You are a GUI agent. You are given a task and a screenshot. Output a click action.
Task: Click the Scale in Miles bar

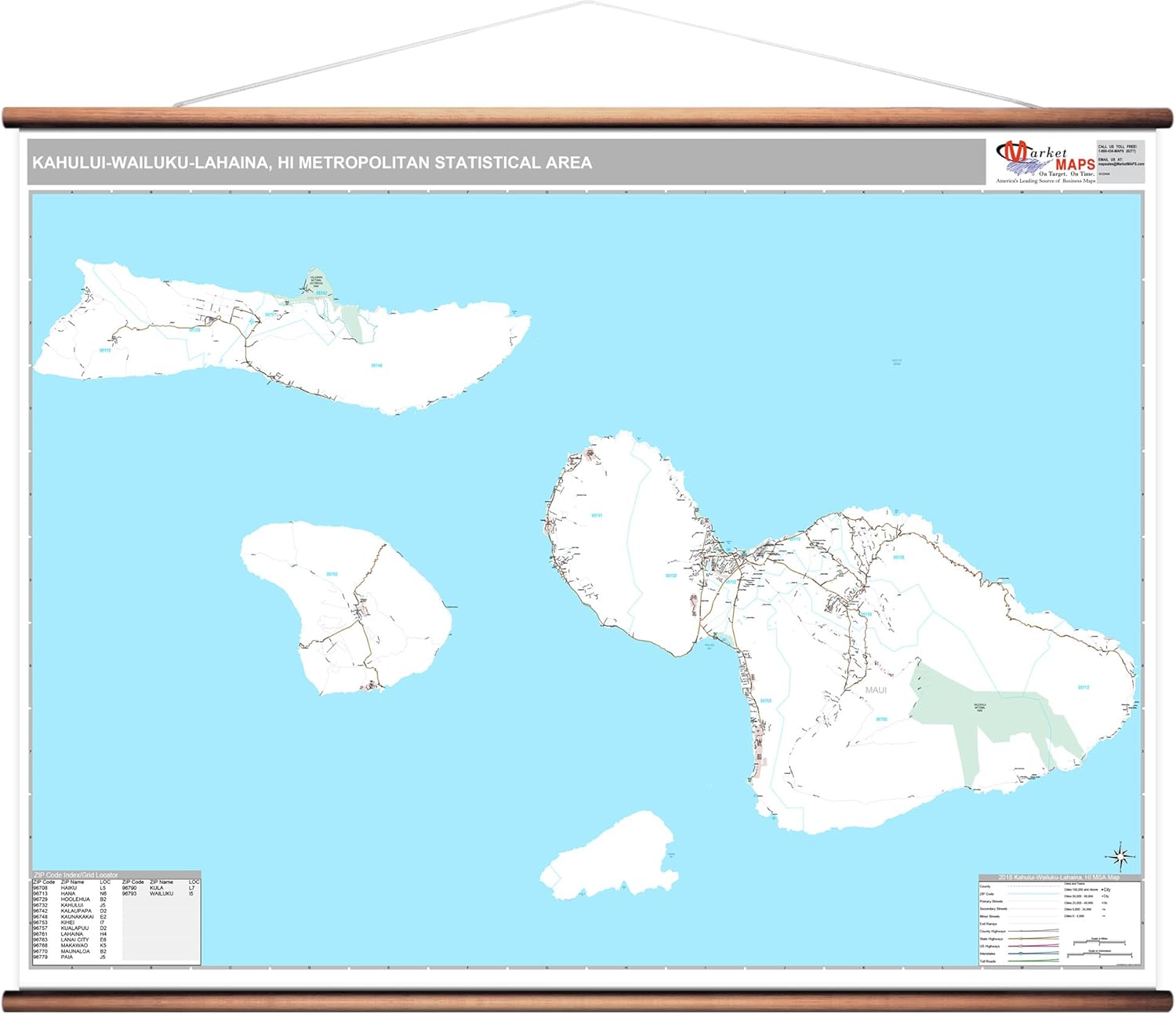click(x=1098, y=943)
